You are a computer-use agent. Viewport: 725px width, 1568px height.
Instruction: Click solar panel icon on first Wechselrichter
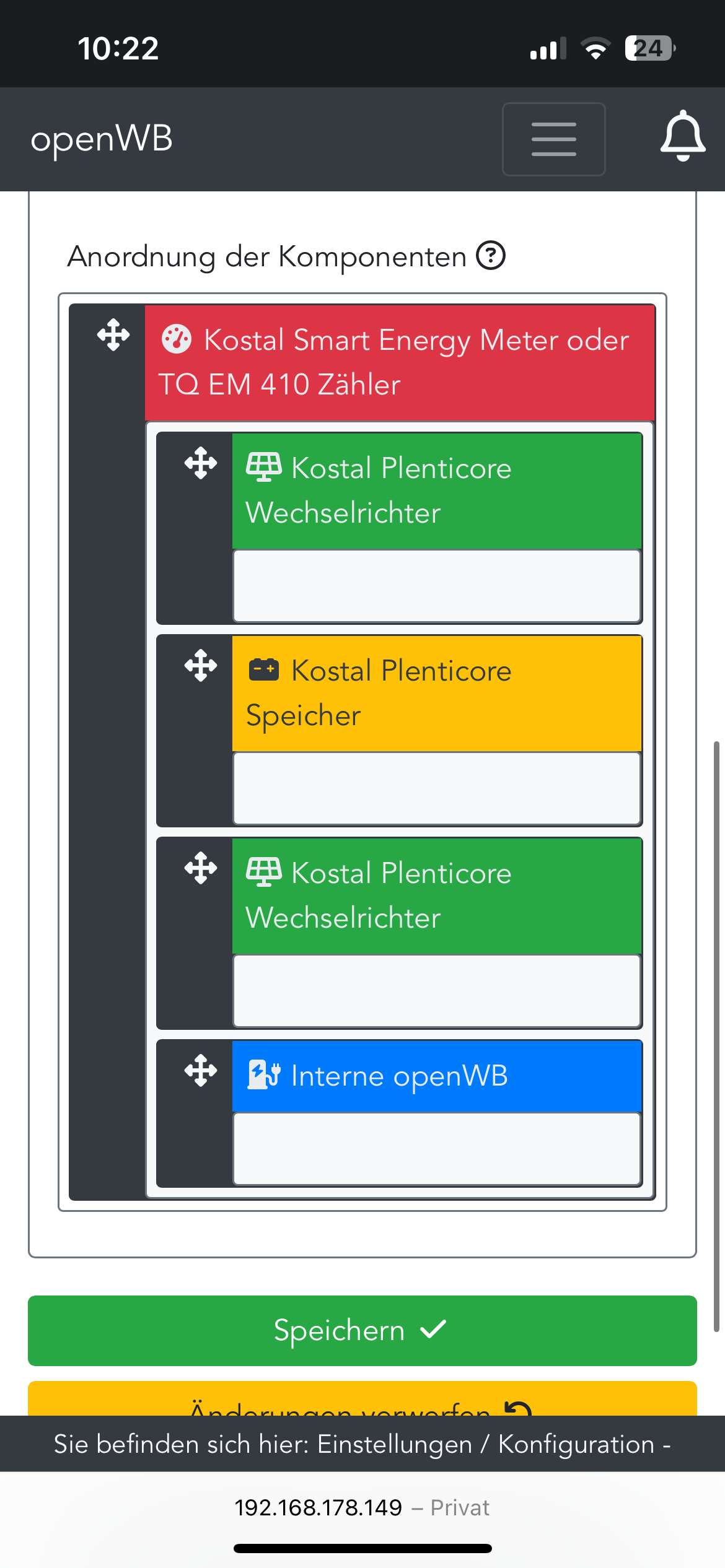[264, 467]
